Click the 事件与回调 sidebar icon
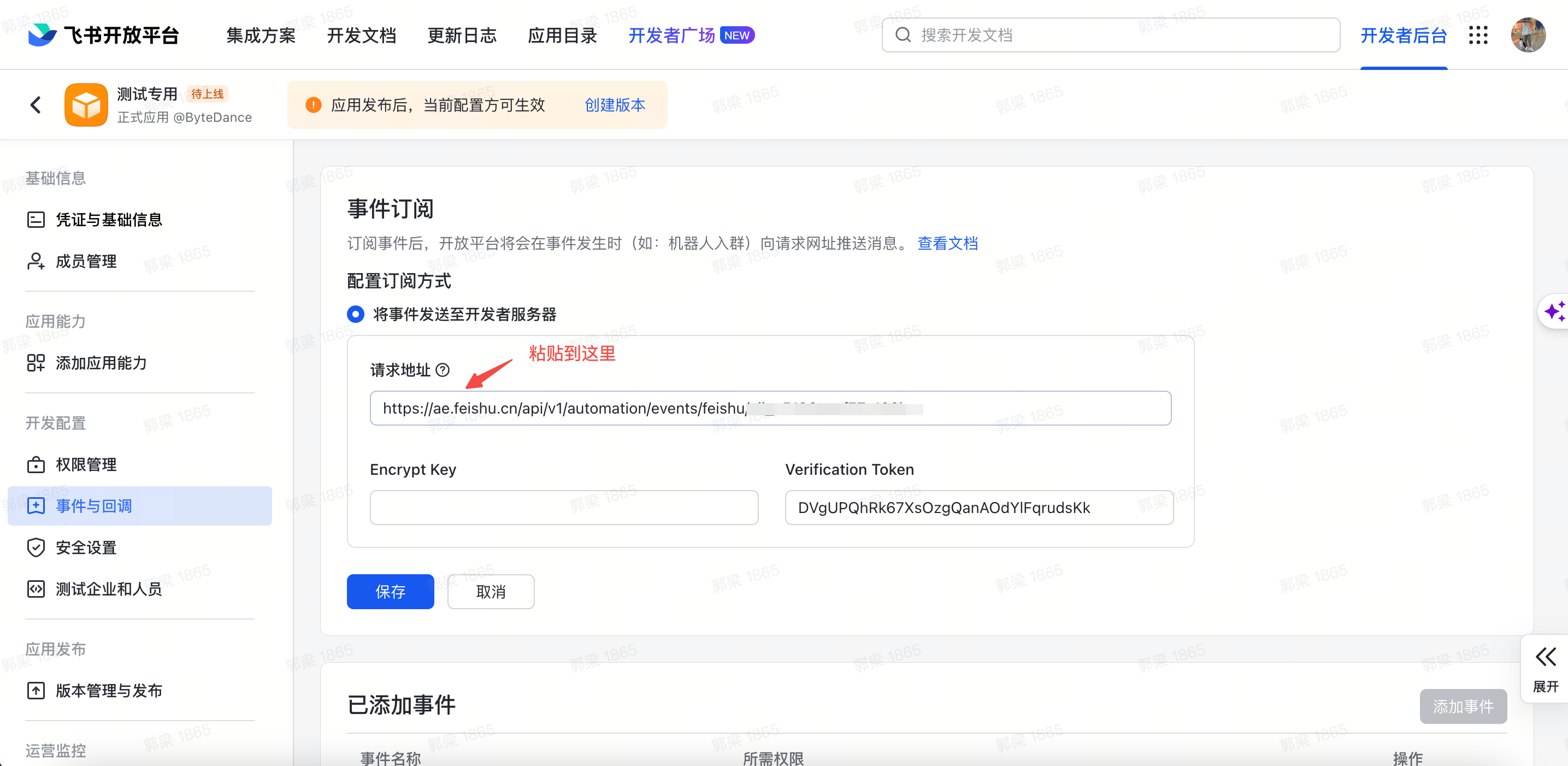The image size is (1568, 766). tap(36, 506)
